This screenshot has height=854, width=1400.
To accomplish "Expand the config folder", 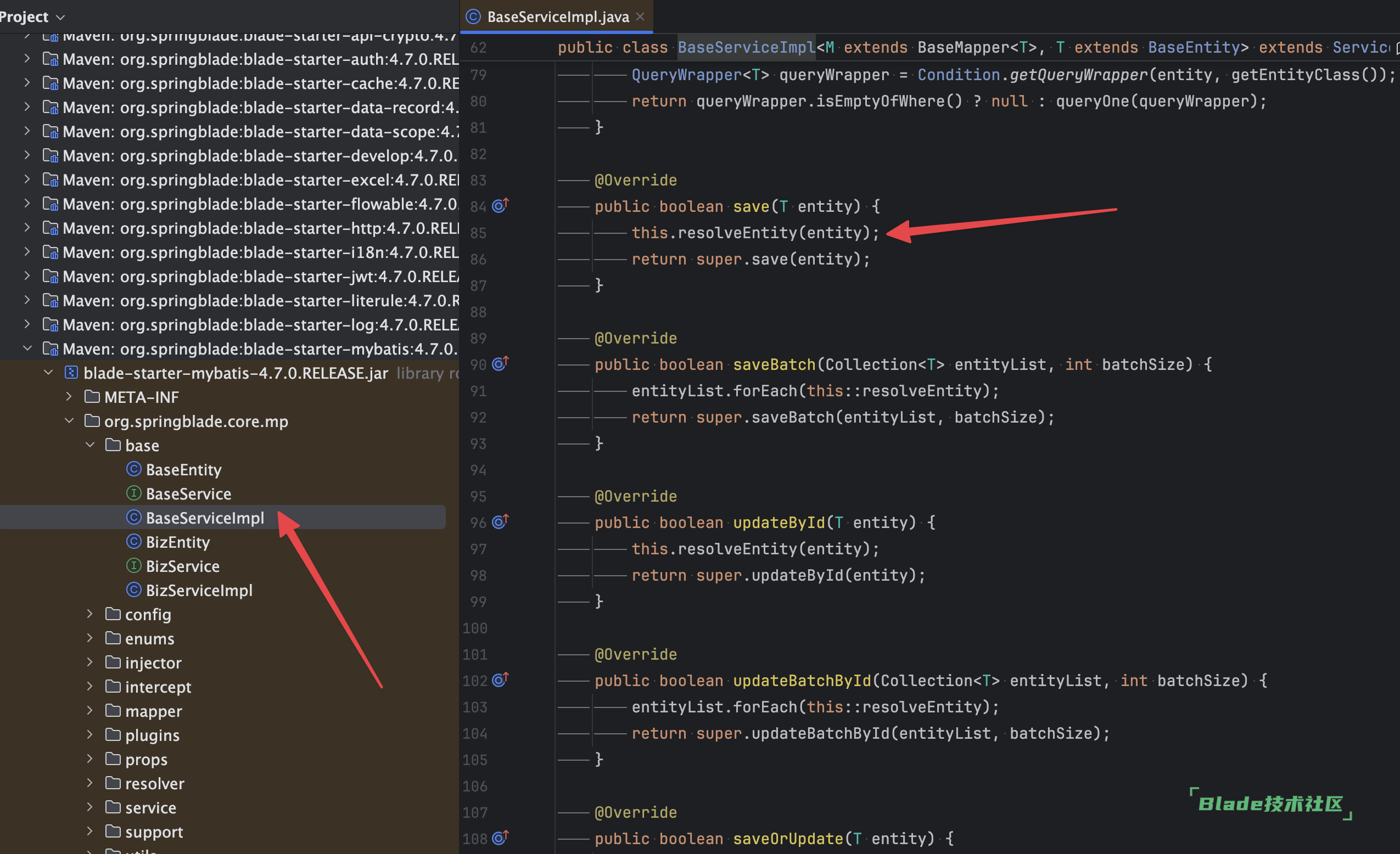I will [90, 614].
